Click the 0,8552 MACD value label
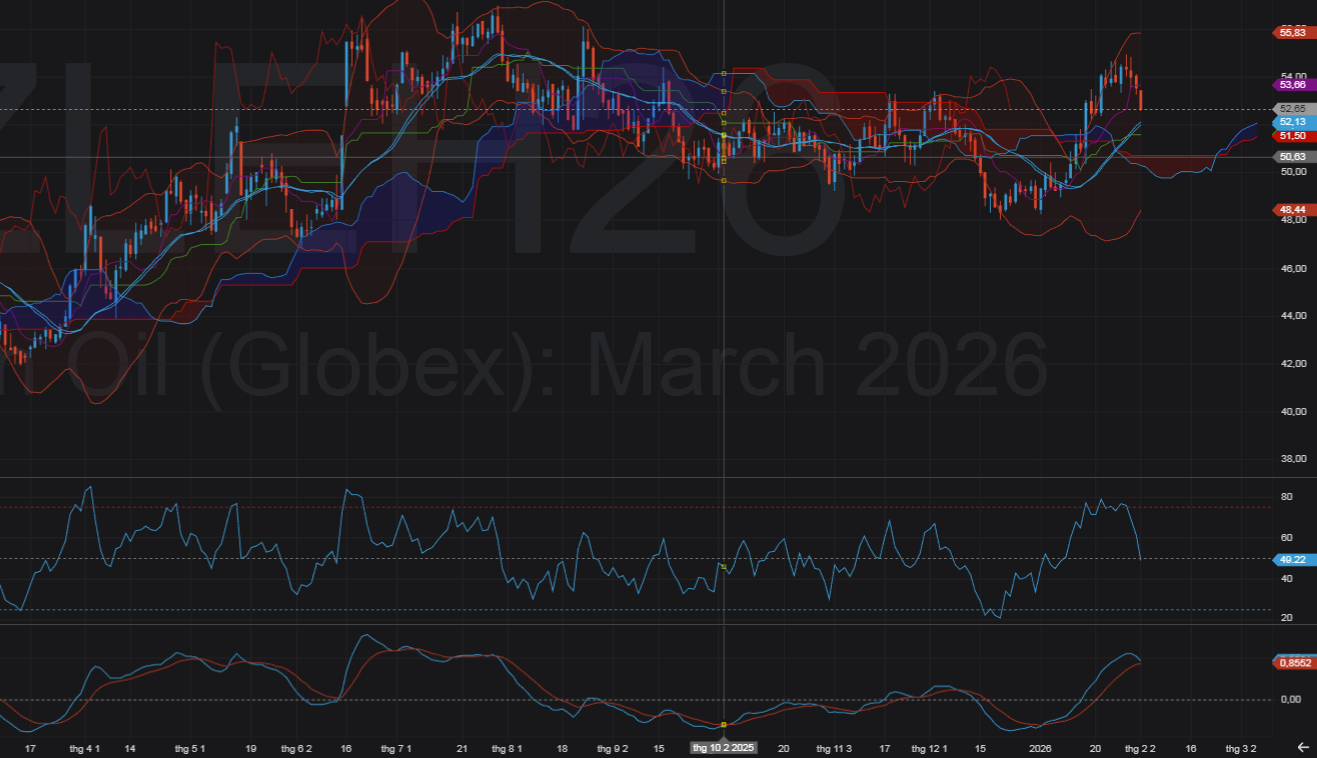The width and height of the screenshot is (1317, 758). click(x=1293, y=662)
